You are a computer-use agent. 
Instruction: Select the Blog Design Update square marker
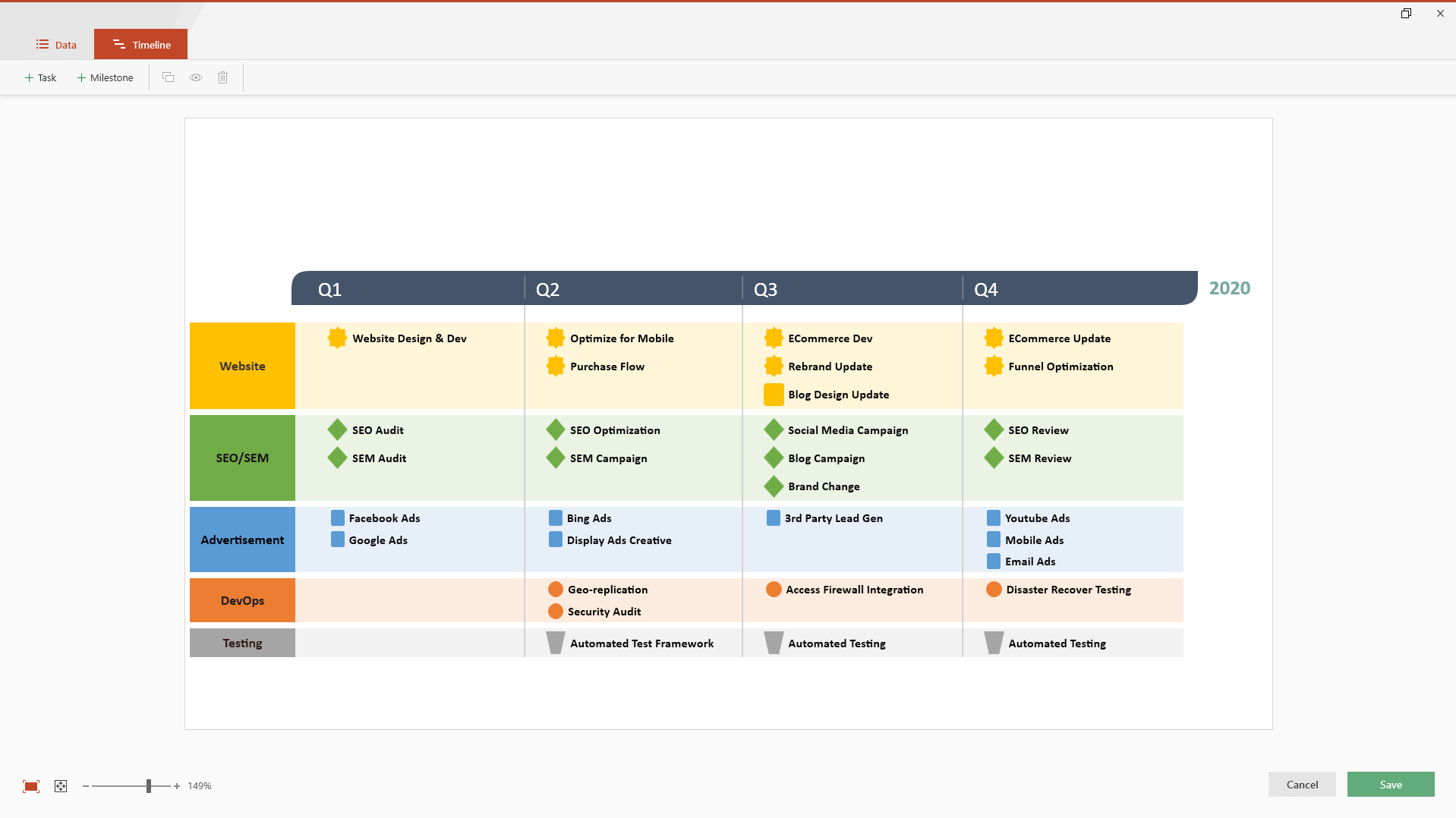pyautogui.click(x=774, y=395)
